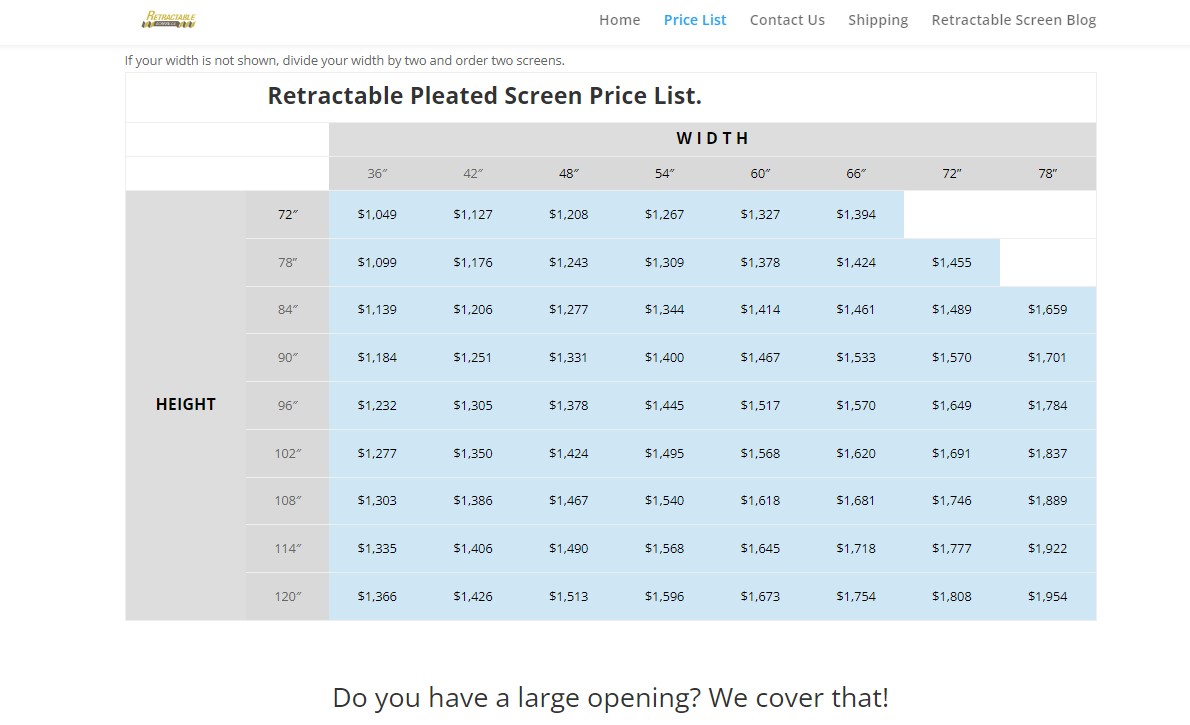Click the $1,366 price cell

coord(377,597)
